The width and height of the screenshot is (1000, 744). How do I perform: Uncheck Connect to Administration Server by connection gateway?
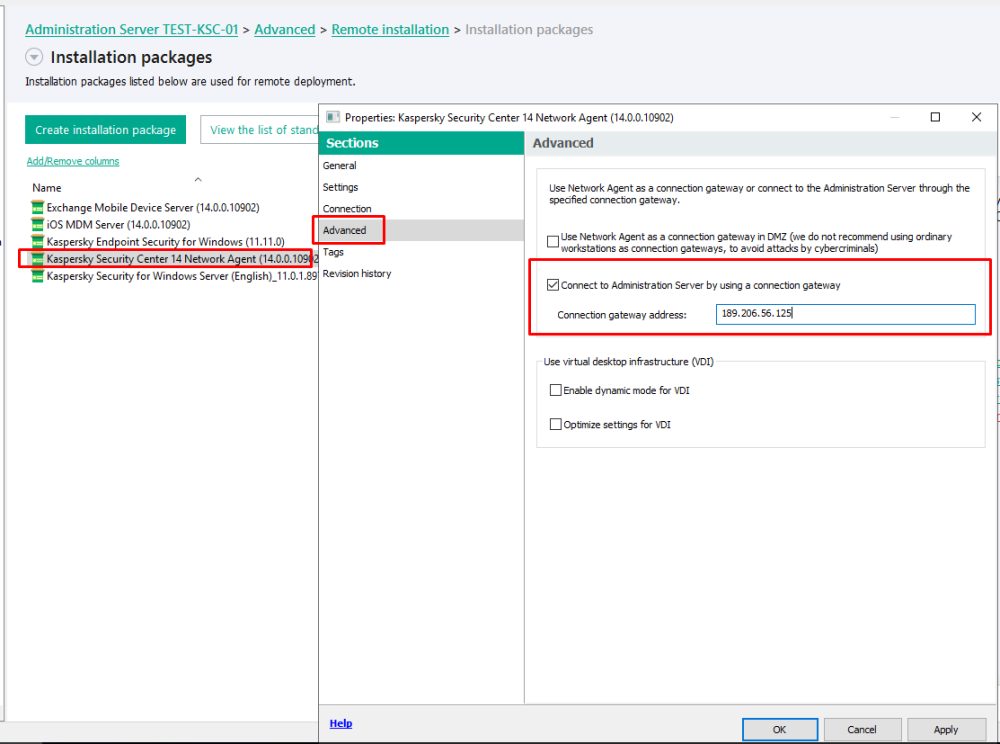(x=553, y=285)
